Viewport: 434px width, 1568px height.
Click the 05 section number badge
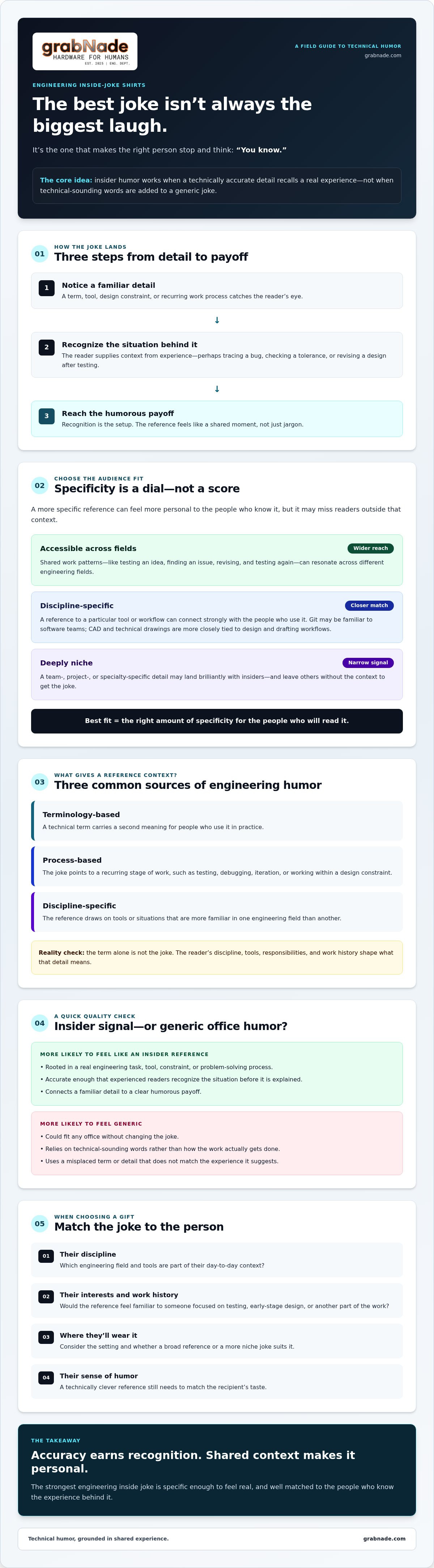coord(39,1223)
